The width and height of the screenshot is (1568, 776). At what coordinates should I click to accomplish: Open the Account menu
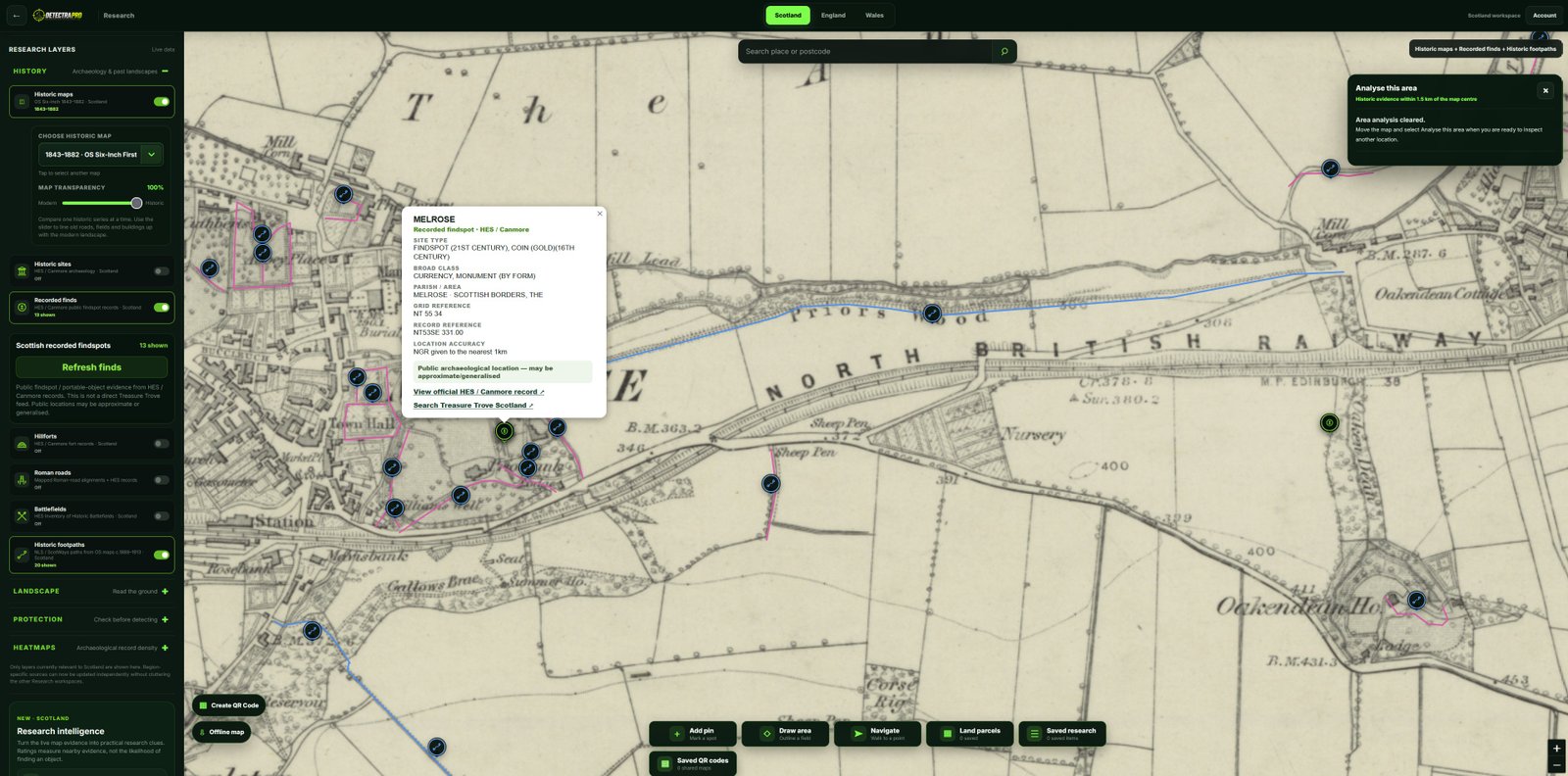click(1544, 16)
